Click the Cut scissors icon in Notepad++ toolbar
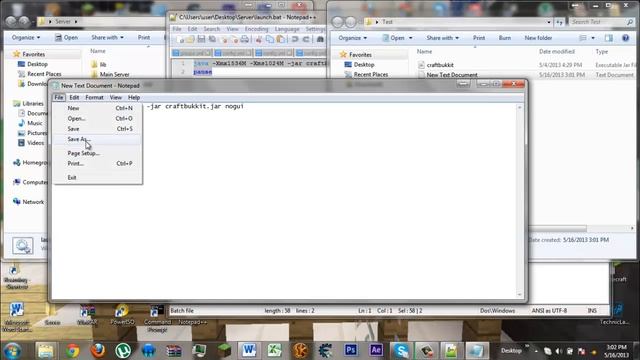 coord(259,40)
